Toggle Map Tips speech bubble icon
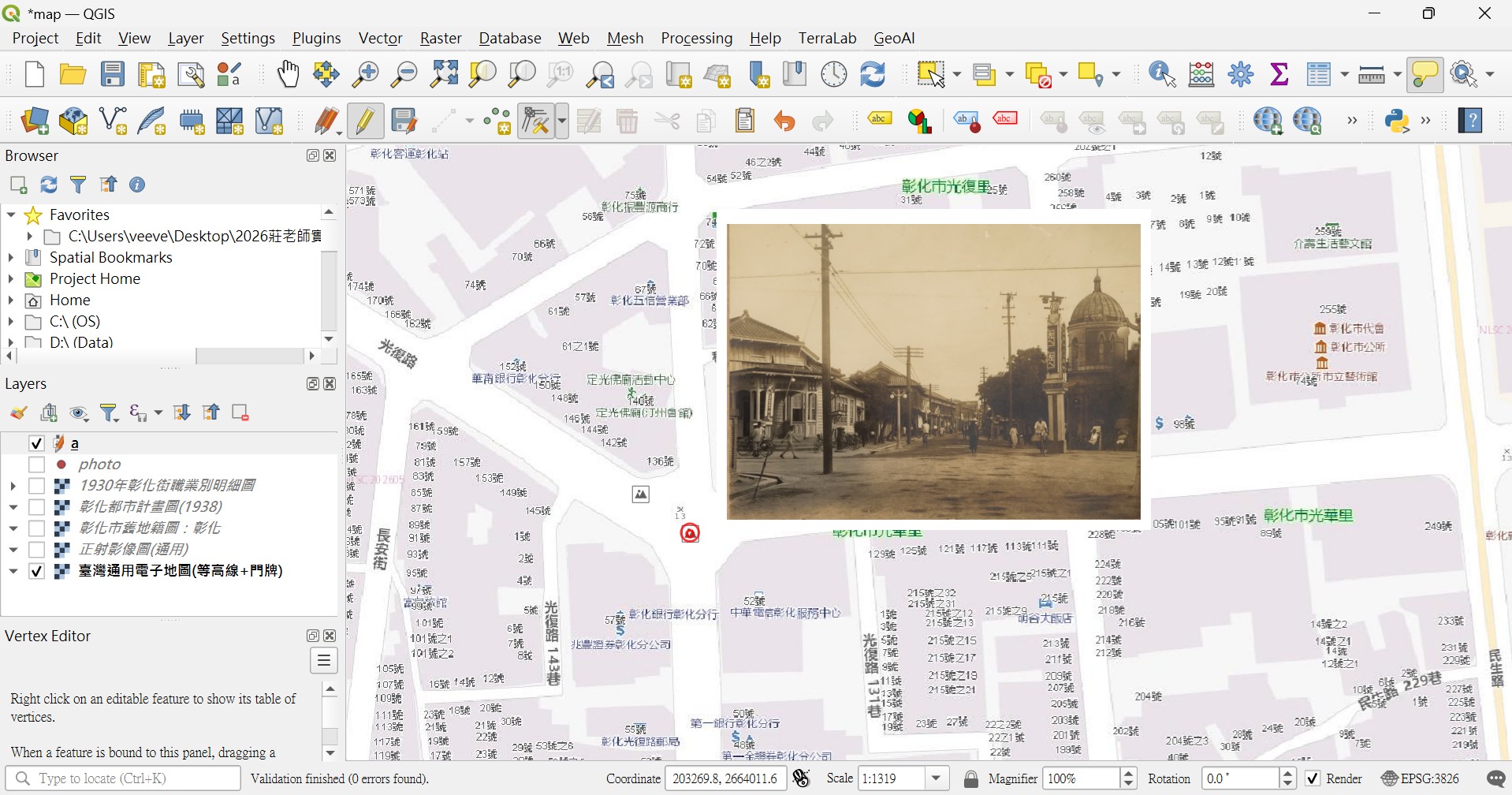 click(x=1425, y=74)
